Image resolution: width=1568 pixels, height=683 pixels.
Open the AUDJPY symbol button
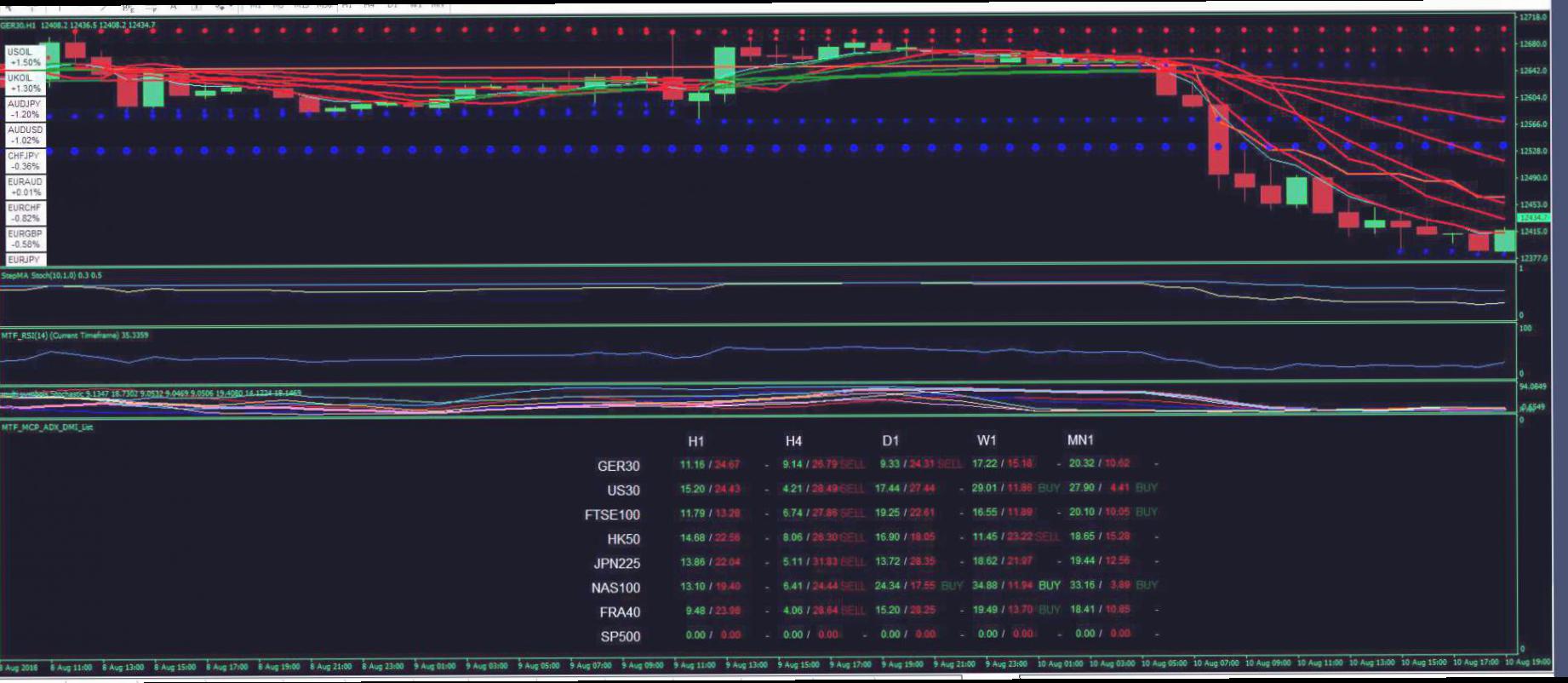tap(25, 109)
